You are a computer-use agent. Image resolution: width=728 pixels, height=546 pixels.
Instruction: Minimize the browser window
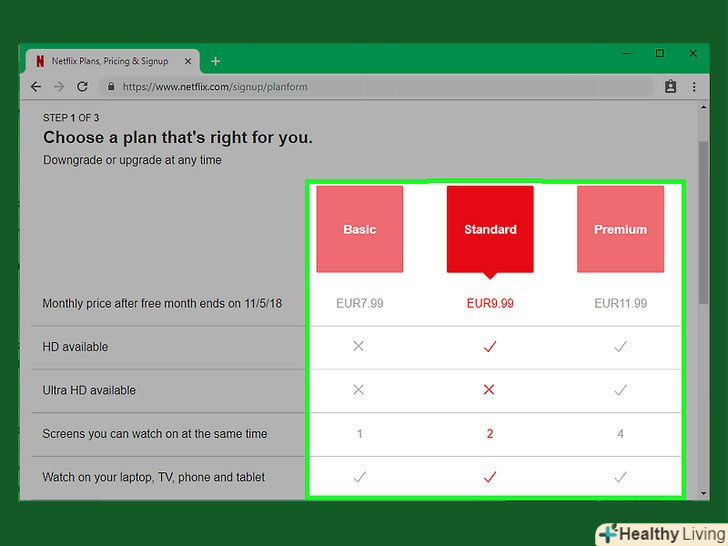[x=626, y=53]
